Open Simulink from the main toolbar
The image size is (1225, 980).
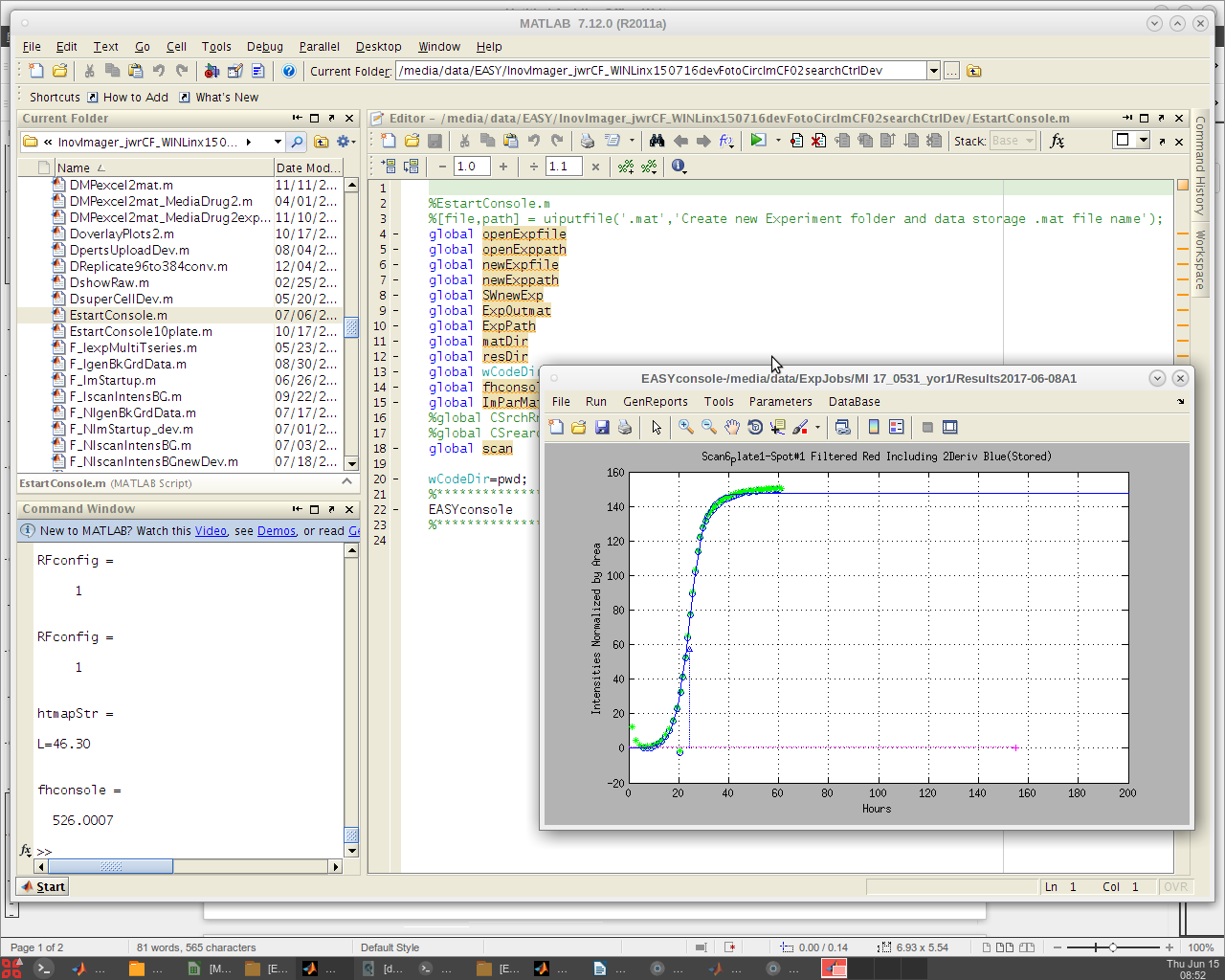(x=212, y=71)
